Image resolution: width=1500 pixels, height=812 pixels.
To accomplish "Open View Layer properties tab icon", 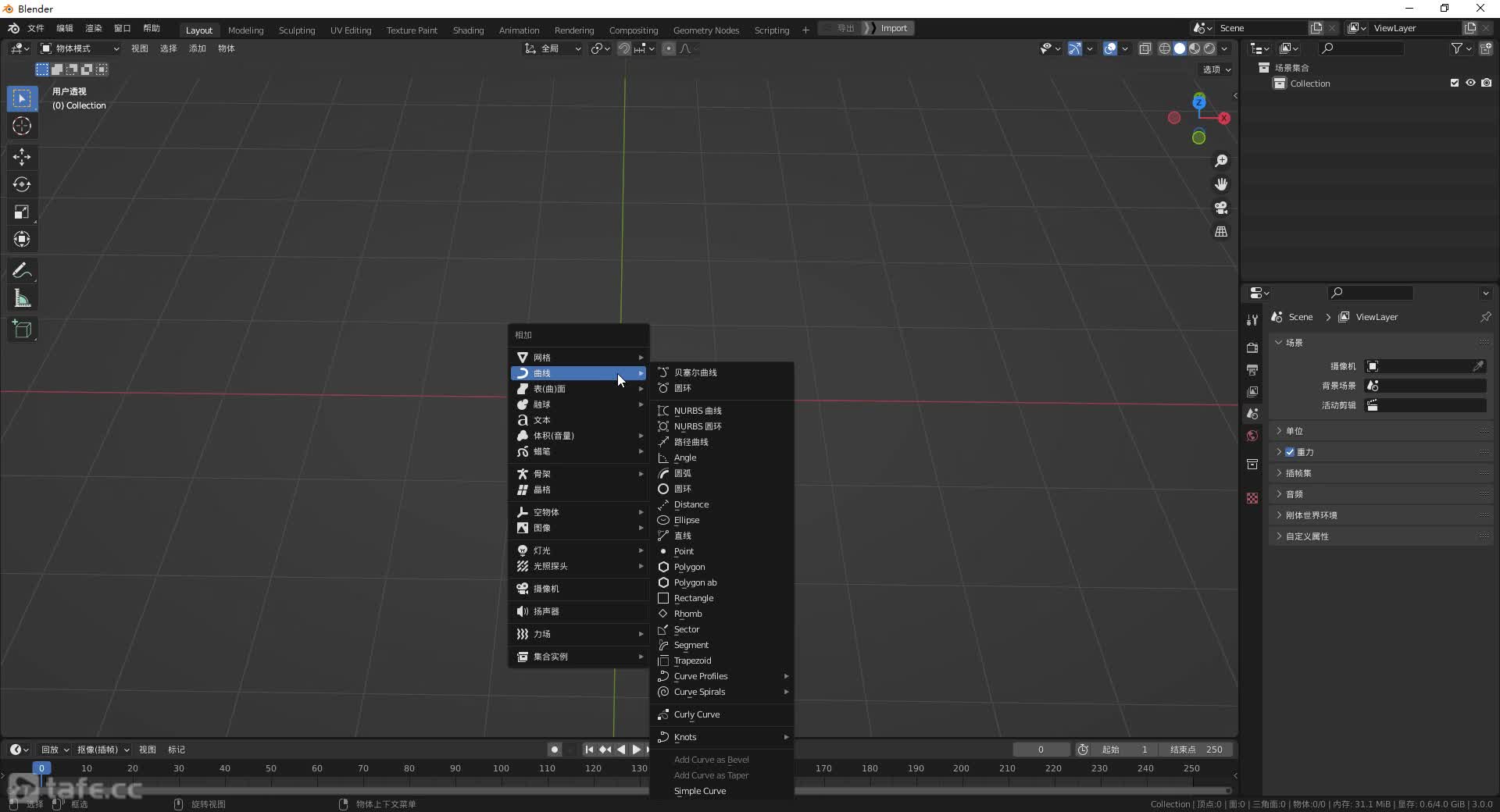I will tap(1252, 391).
